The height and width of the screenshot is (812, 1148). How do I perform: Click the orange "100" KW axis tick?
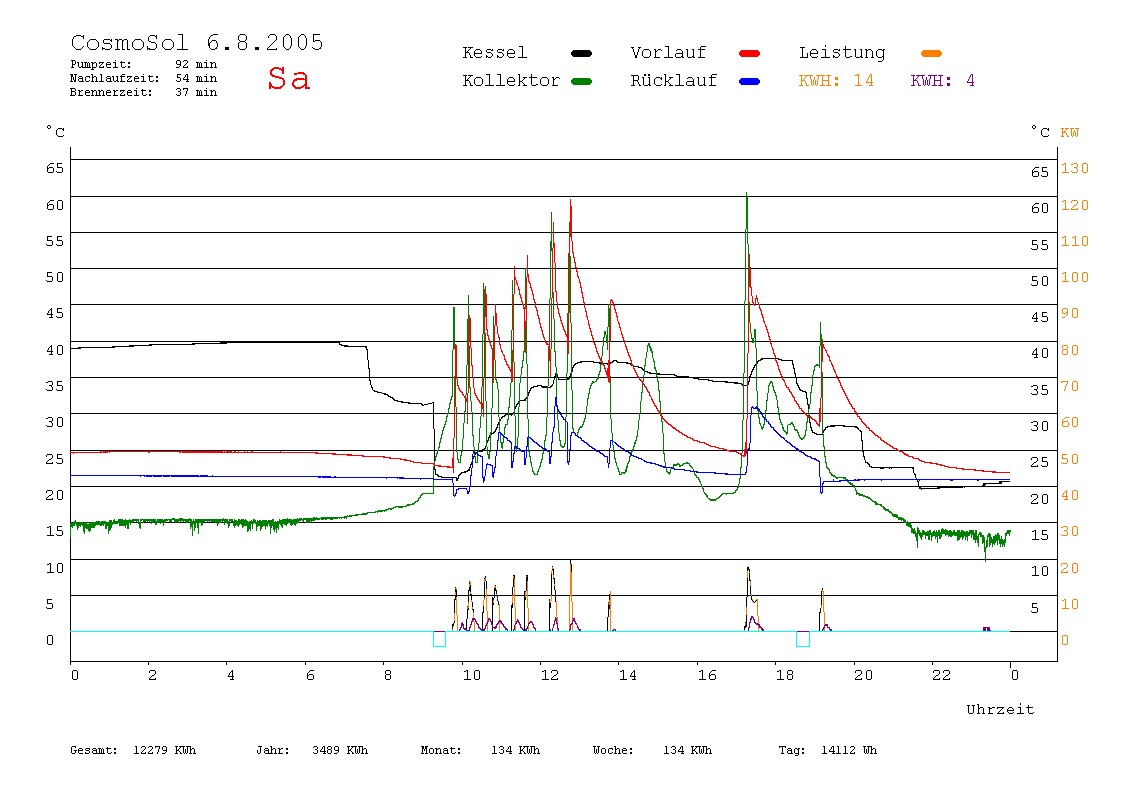(x=1075, y=277)
